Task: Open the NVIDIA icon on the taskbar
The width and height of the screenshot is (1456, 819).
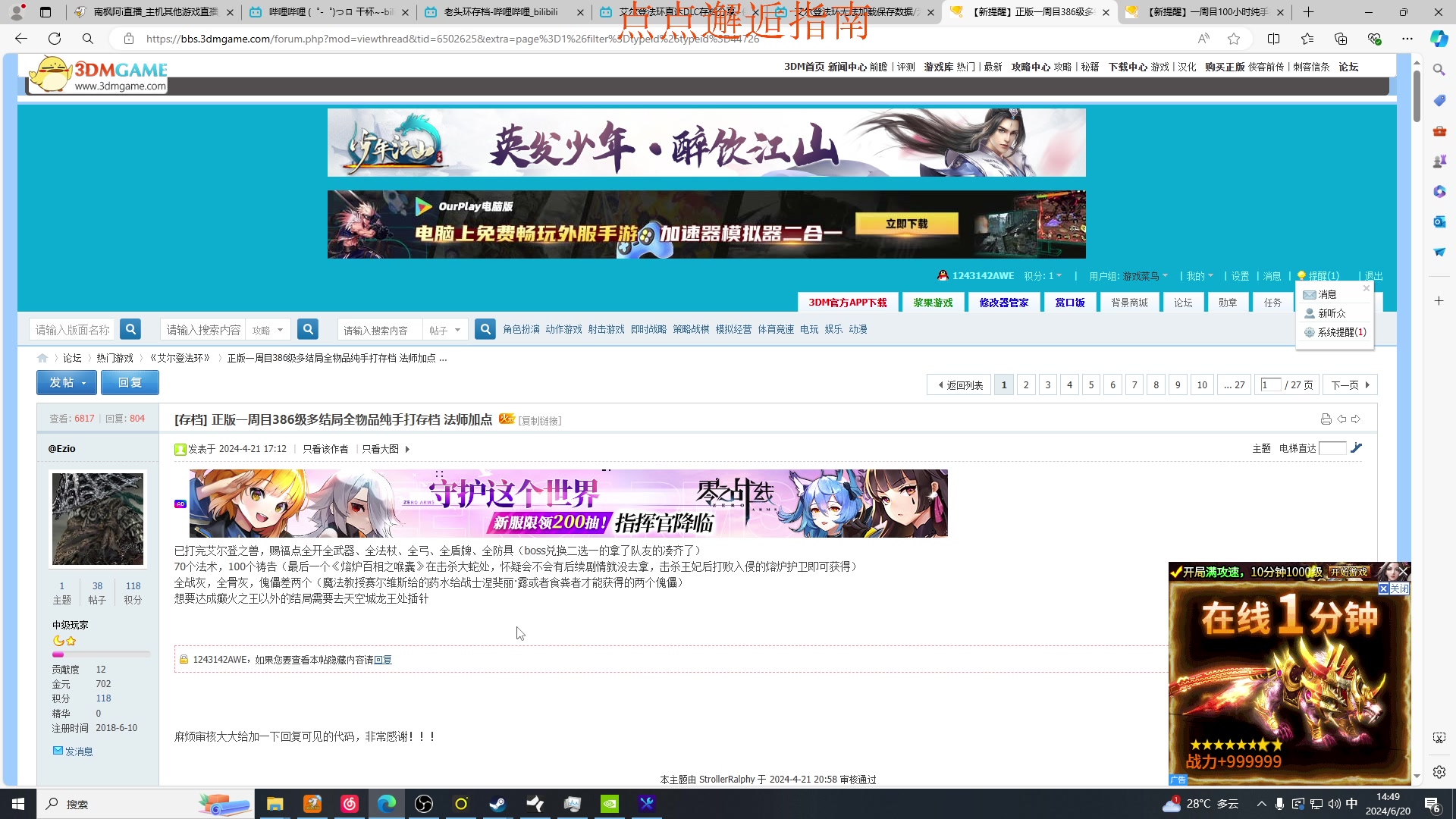Action: tap(610, 804)
